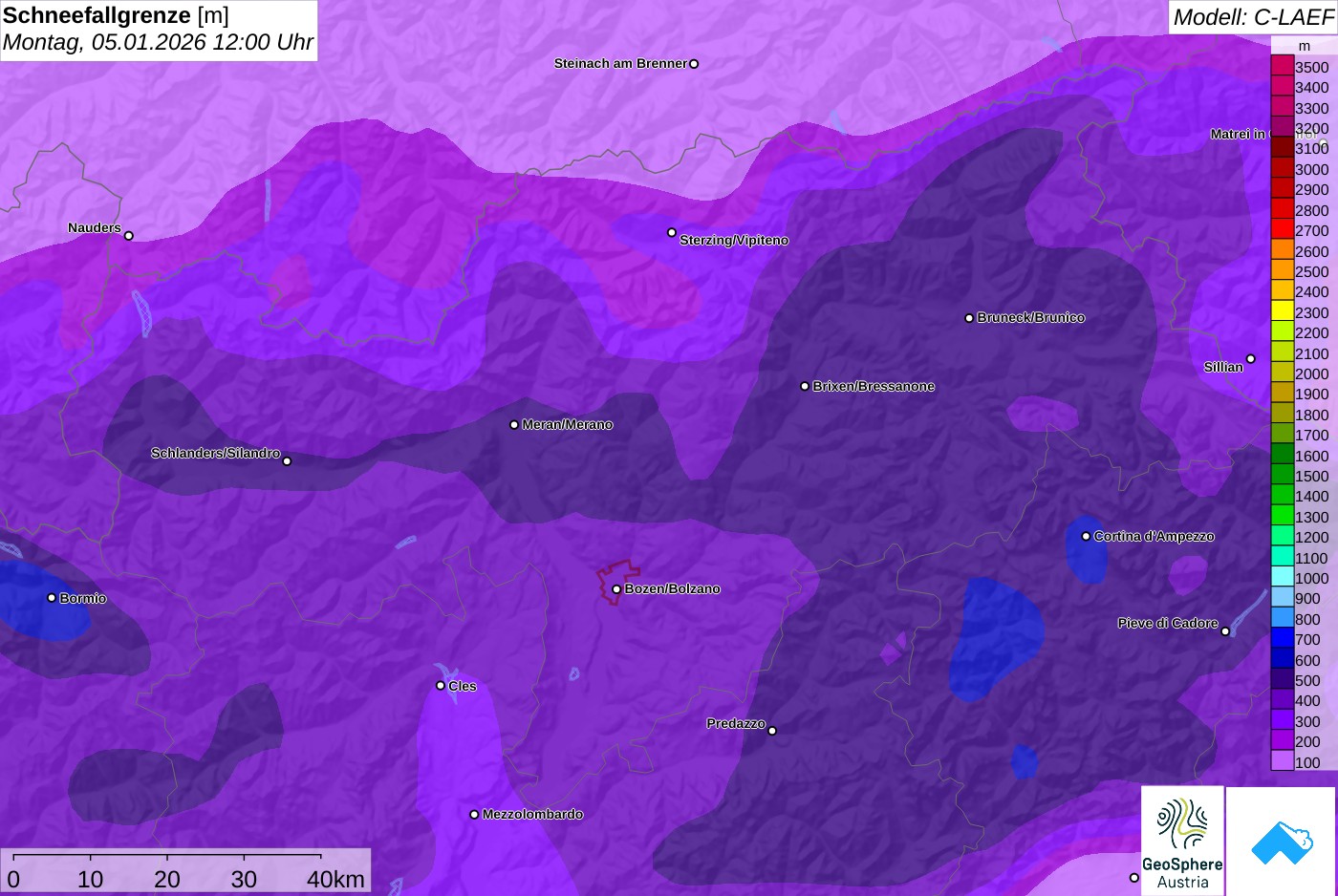
Task: Pick the 500 m dark indigo legend swatch
Action: (1282, 680)
